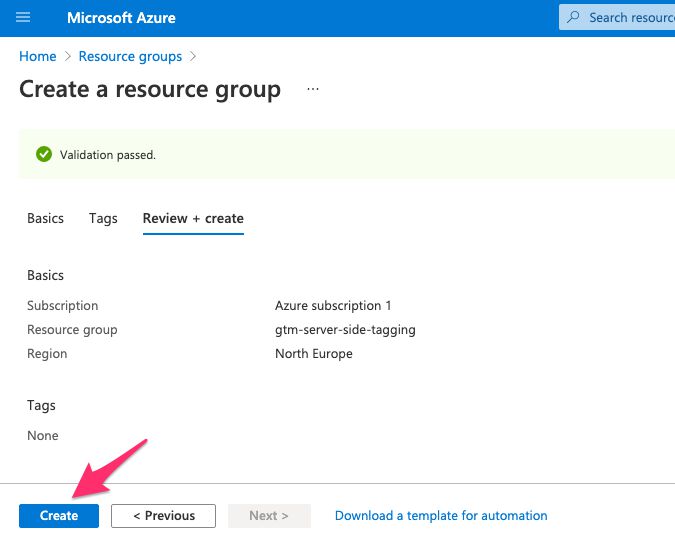Select the 'Azure subscription 1' value text
The height and width of the screenshot is (533, 675).
(333, 306)
